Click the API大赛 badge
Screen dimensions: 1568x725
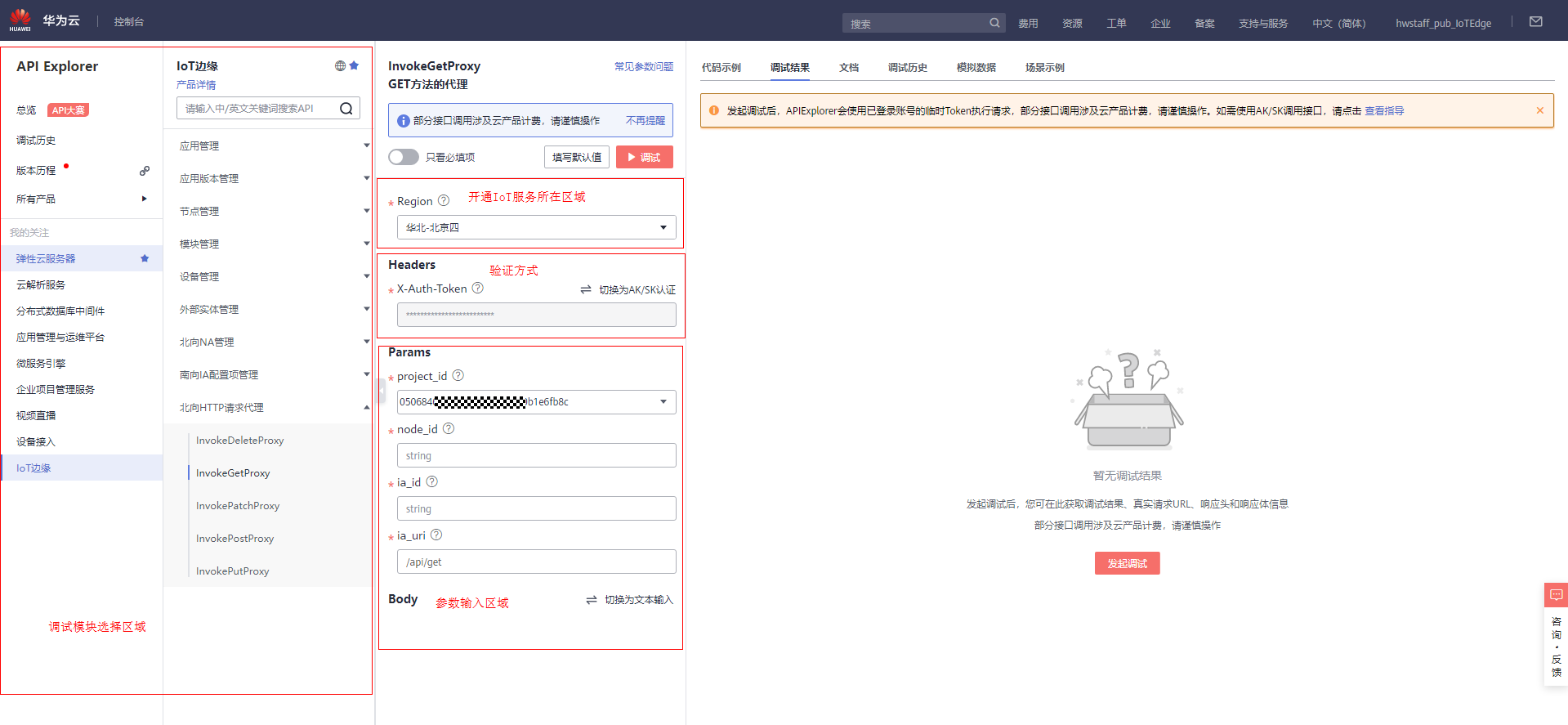pyautogui.click(x=68, y=110)
